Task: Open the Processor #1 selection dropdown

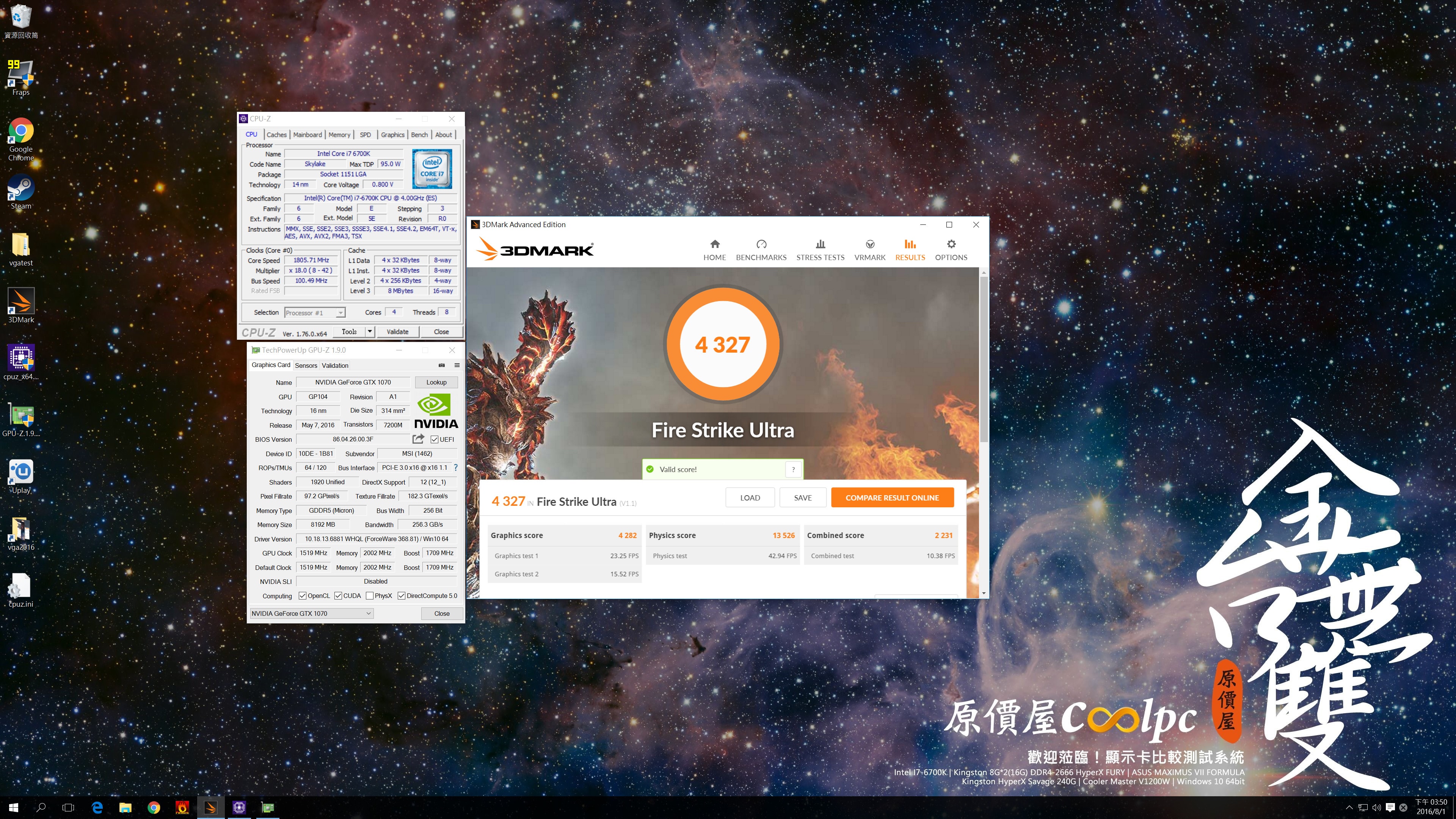Action: point(315,312)
